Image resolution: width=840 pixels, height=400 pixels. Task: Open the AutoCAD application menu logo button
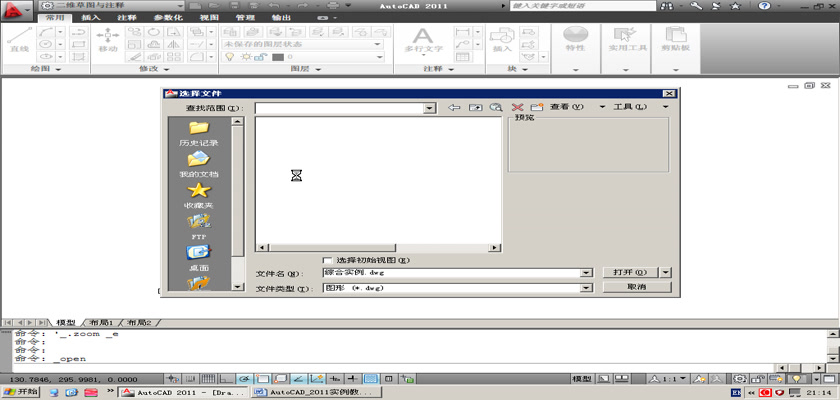click(x=15, y=11)
